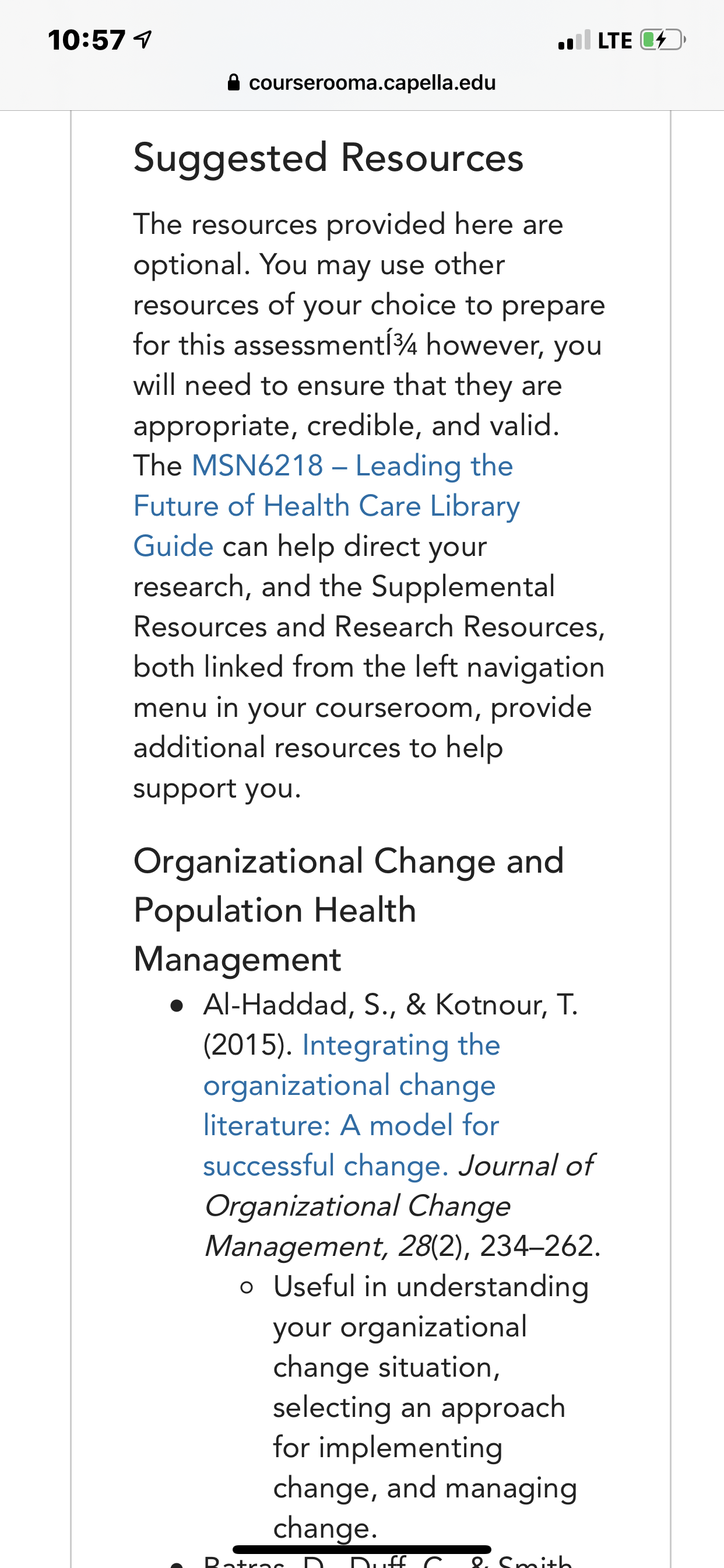
Task: Open Integrating the organizational change literature link
Action: [x=352, y=1105]
